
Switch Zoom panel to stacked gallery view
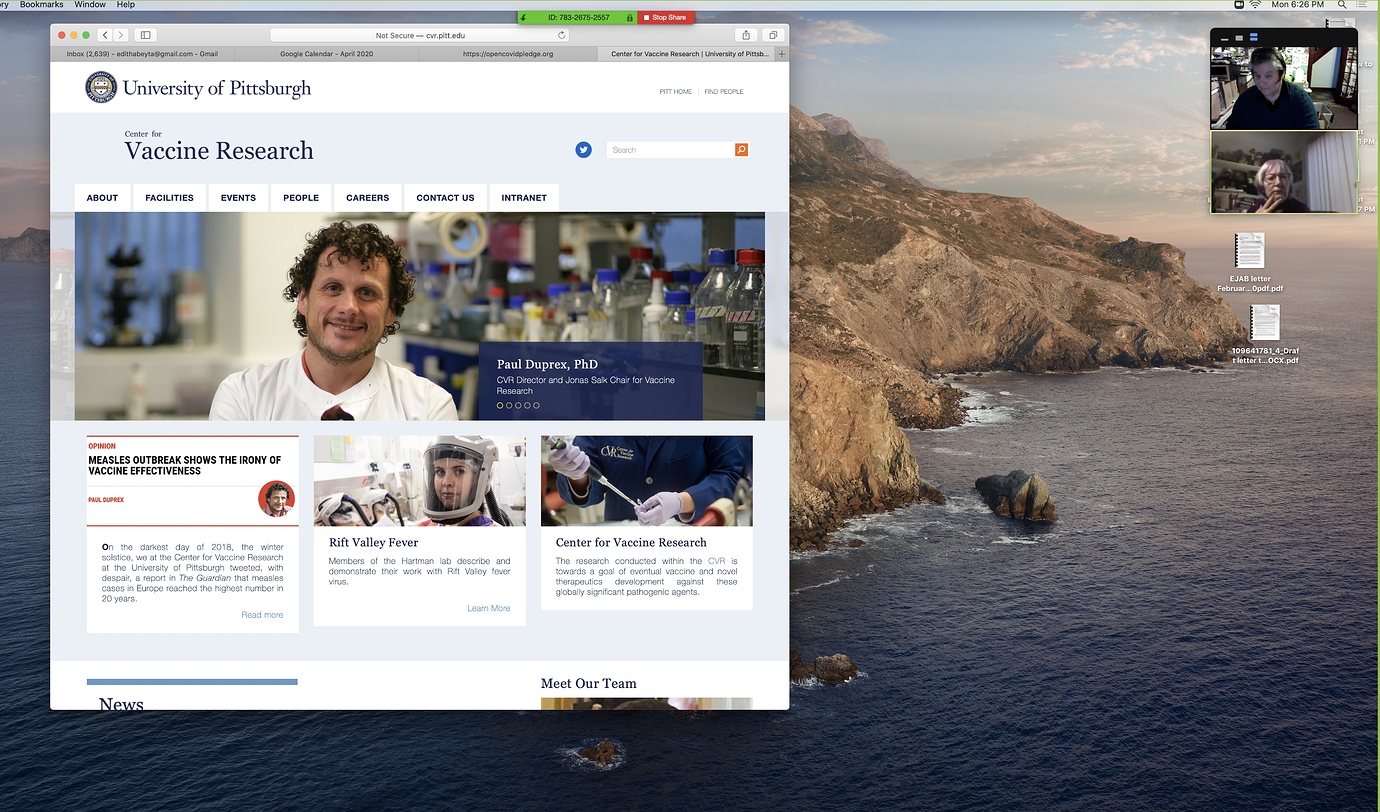tap(1255, 38)
